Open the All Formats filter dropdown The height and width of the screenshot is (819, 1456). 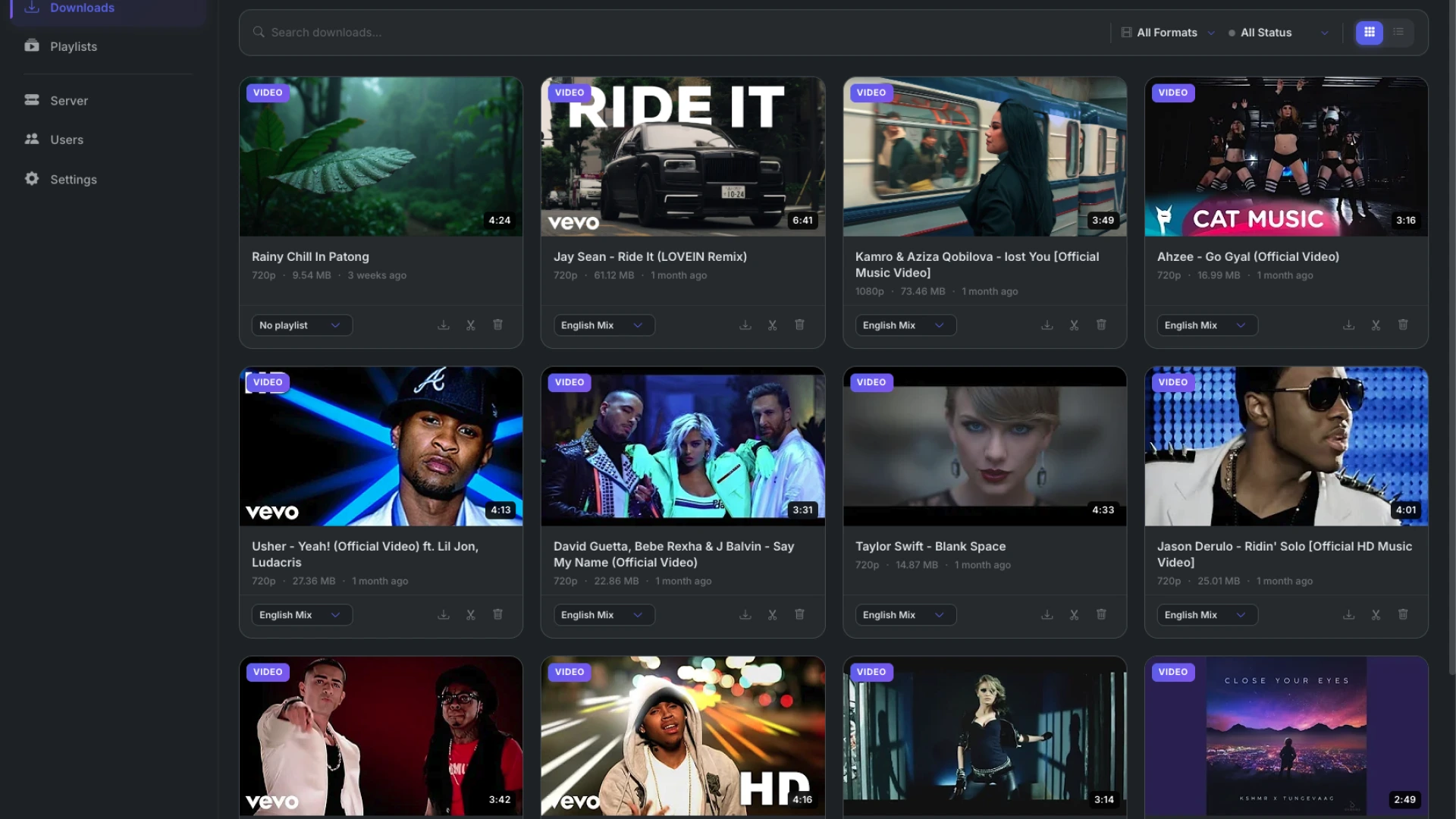(x=1168, y=33)
